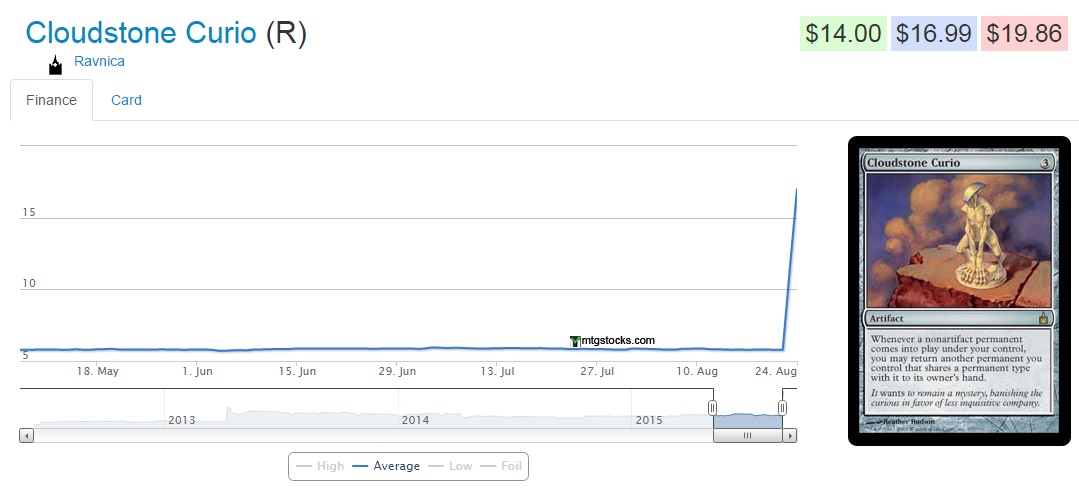1079x490 pixels.
Task: Switch to the Card tab
Action: tap(126, 100)
